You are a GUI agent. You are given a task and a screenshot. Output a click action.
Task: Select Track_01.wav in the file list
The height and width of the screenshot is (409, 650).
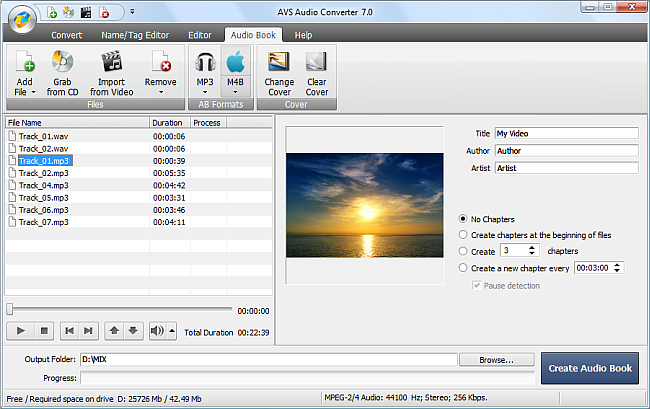pos(43,136)
